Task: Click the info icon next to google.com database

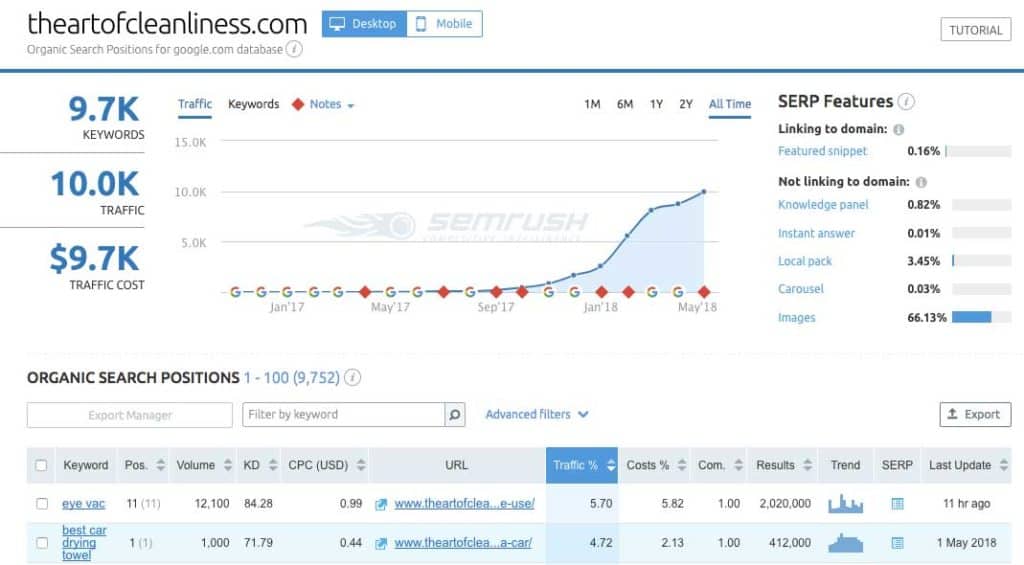Action: pos(294,49)
